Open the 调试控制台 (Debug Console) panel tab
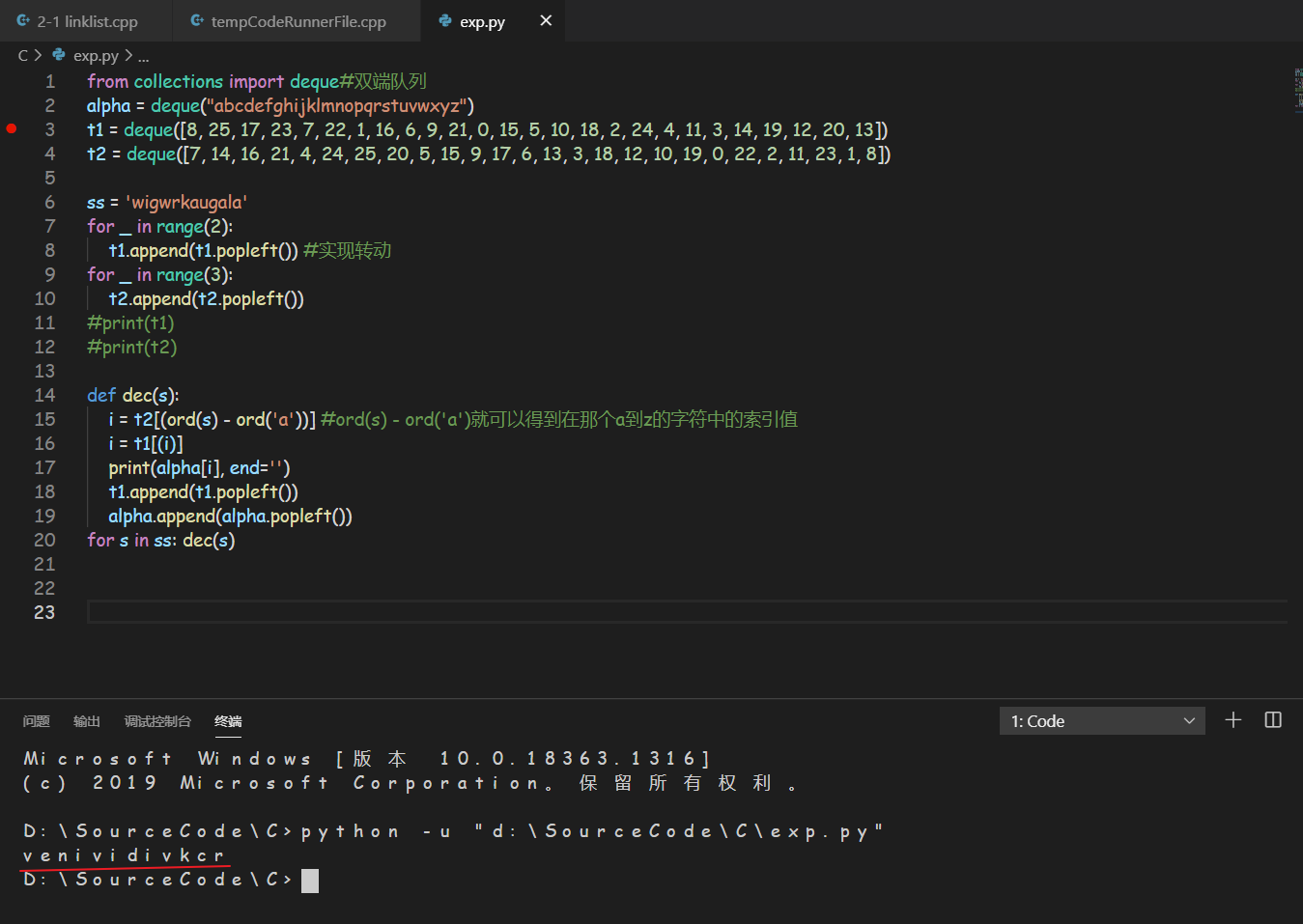Image resolution: width=1303 pixels, height=924 pixels. click(157, 721)
